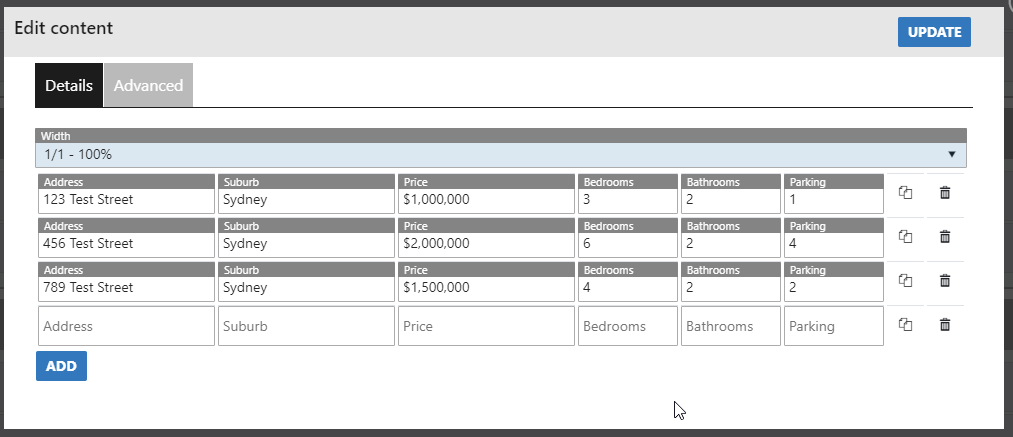Screen dimensions: 1013x437
Task: Duplicate the 123 Test Street row
Action: 905,193
